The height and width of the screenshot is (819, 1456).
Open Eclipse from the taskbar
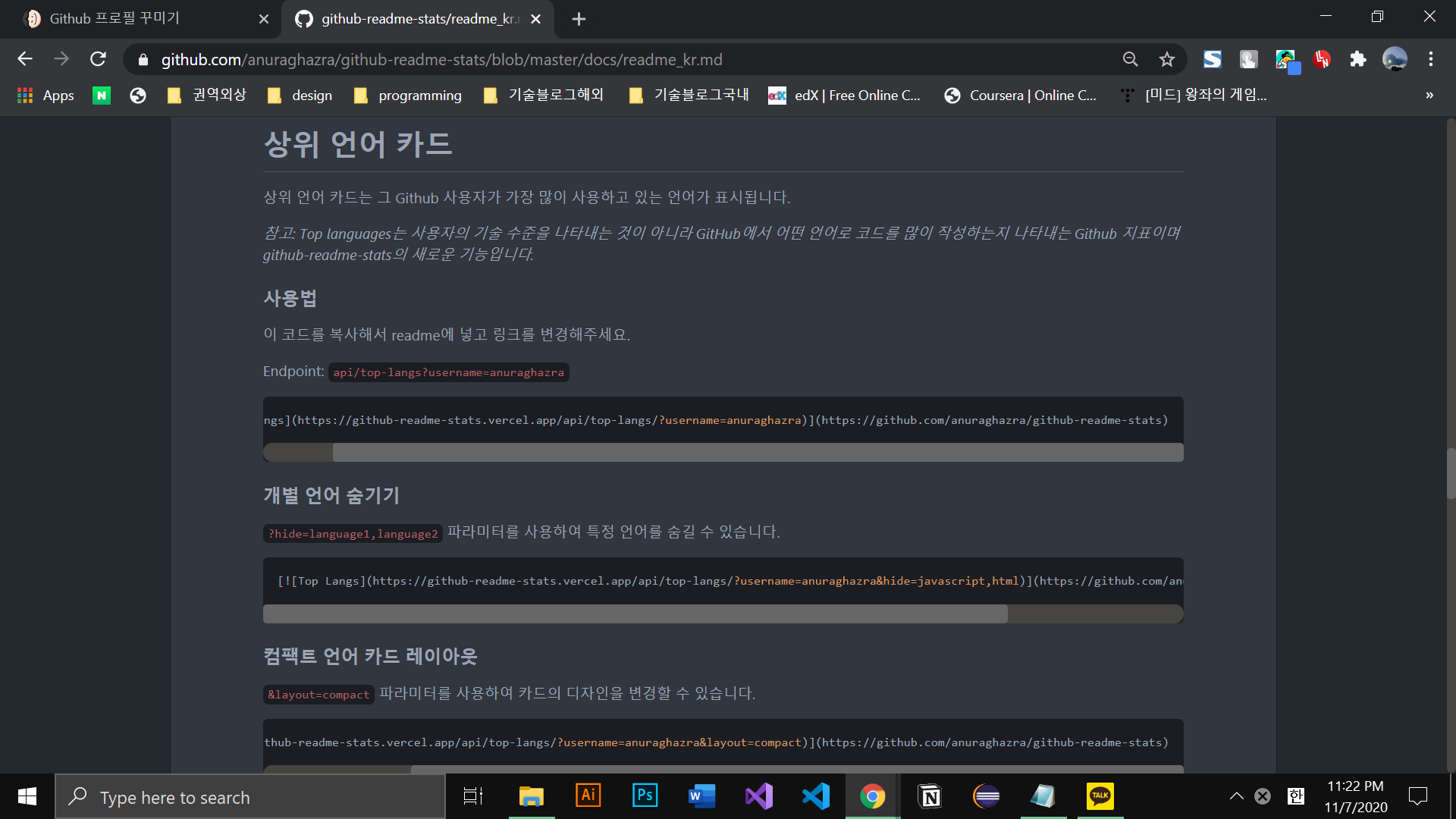[986, 796]
